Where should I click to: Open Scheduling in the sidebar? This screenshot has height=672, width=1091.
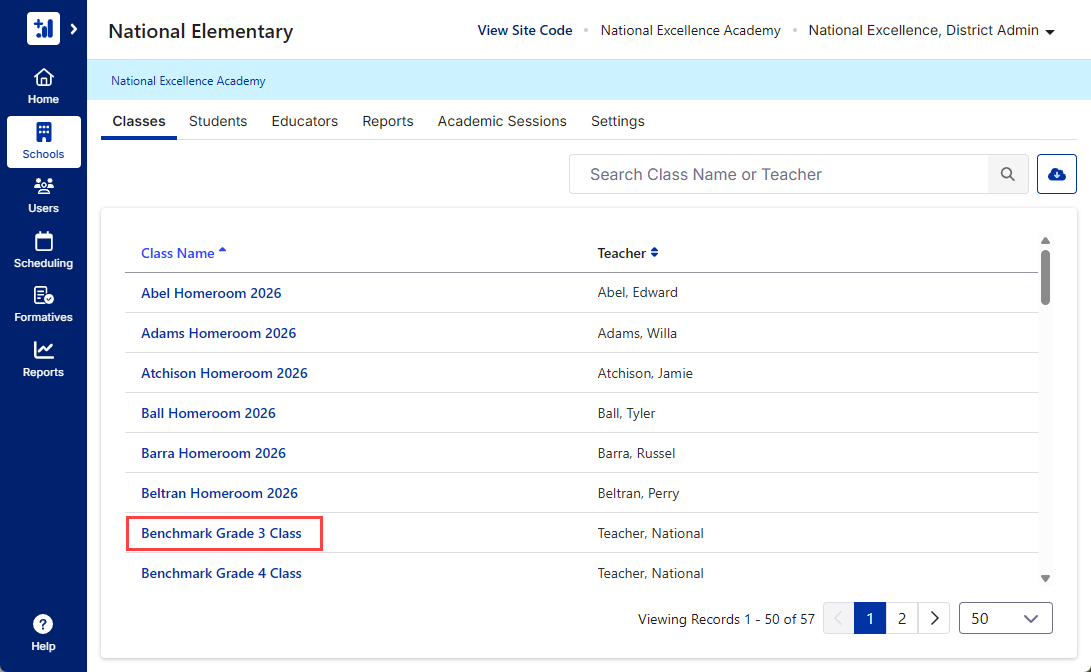point(43,250)
